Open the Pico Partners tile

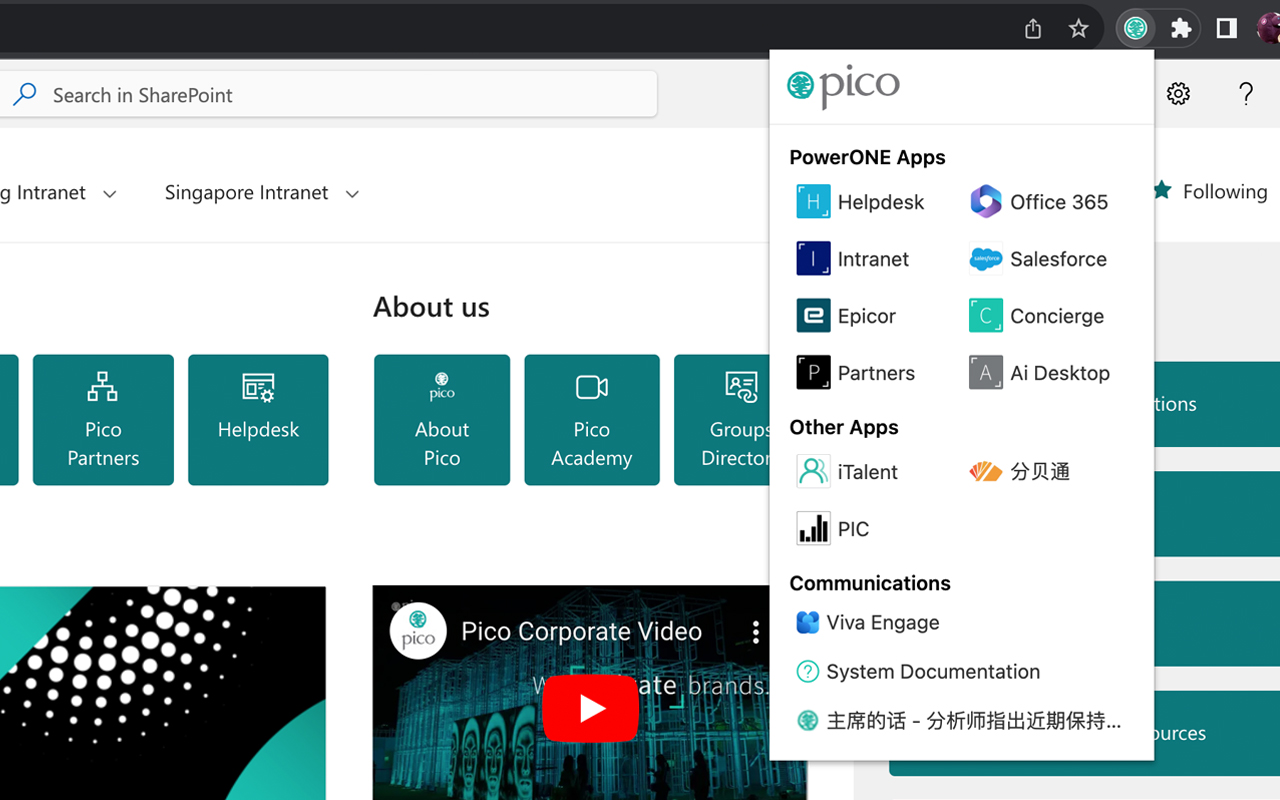(x=103, y=420)
